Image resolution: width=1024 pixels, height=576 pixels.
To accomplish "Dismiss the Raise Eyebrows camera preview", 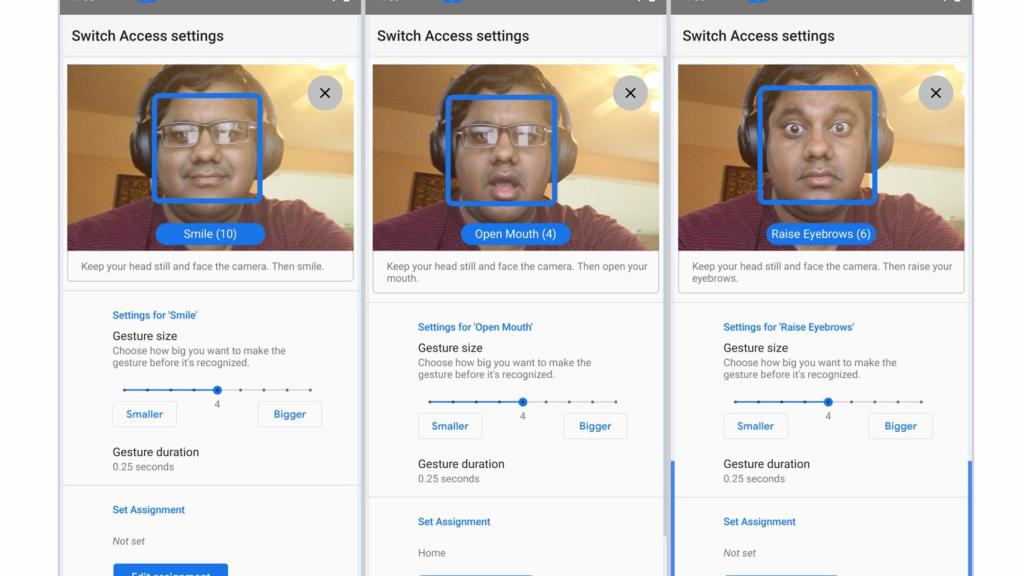I will pos(935,93).
